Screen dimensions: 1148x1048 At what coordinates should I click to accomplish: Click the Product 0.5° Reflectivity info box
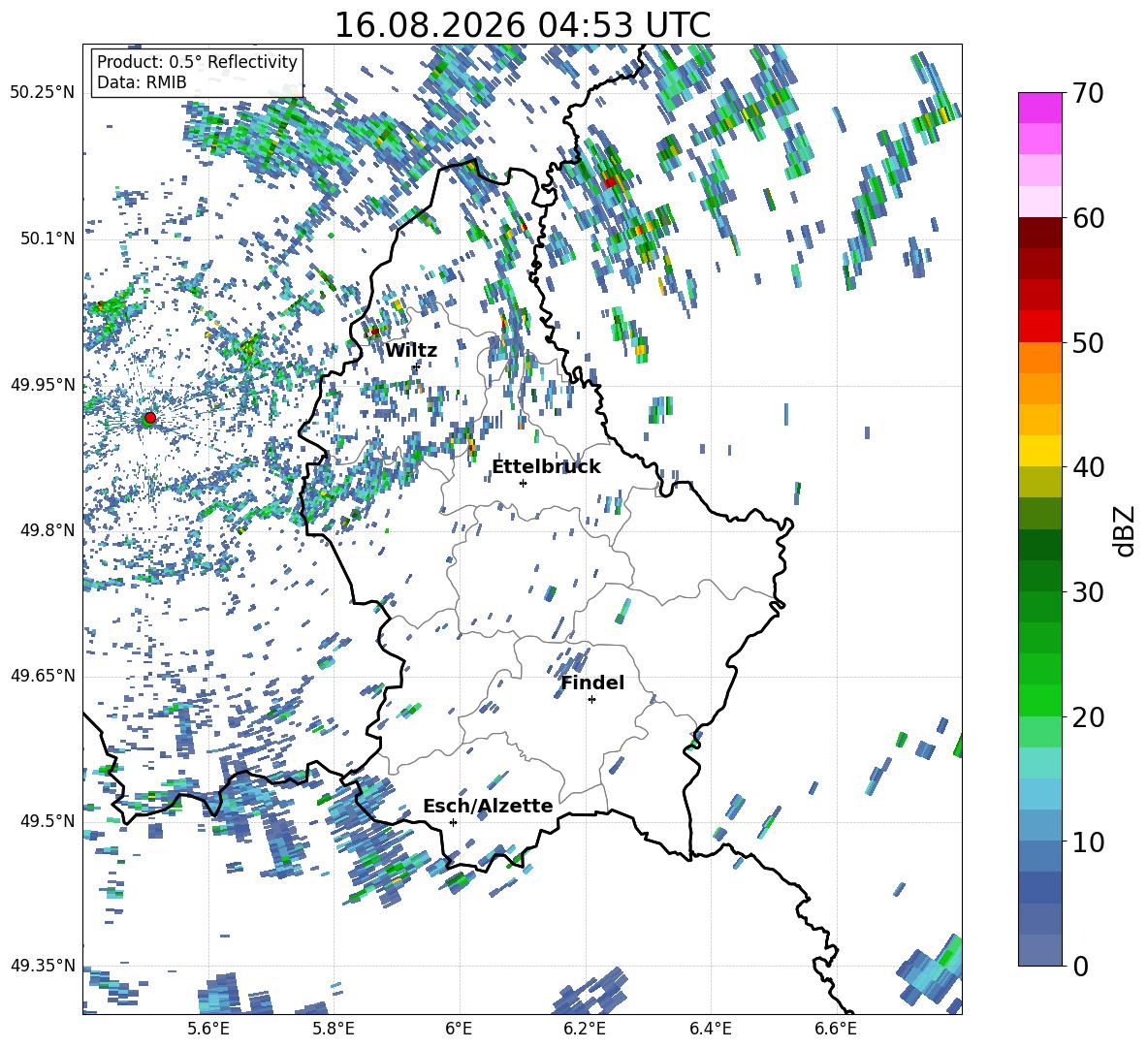tap(197, 72)
